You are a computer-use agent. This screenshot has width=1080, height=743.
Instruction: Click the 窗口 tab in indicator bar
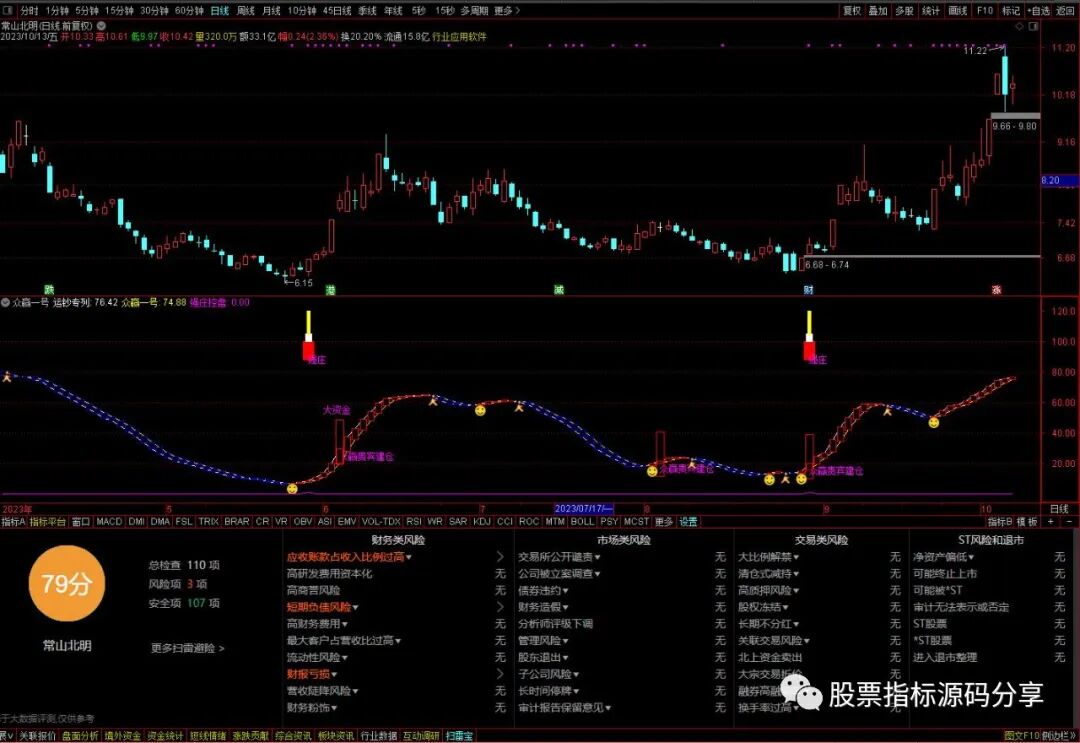click(81, 522)
